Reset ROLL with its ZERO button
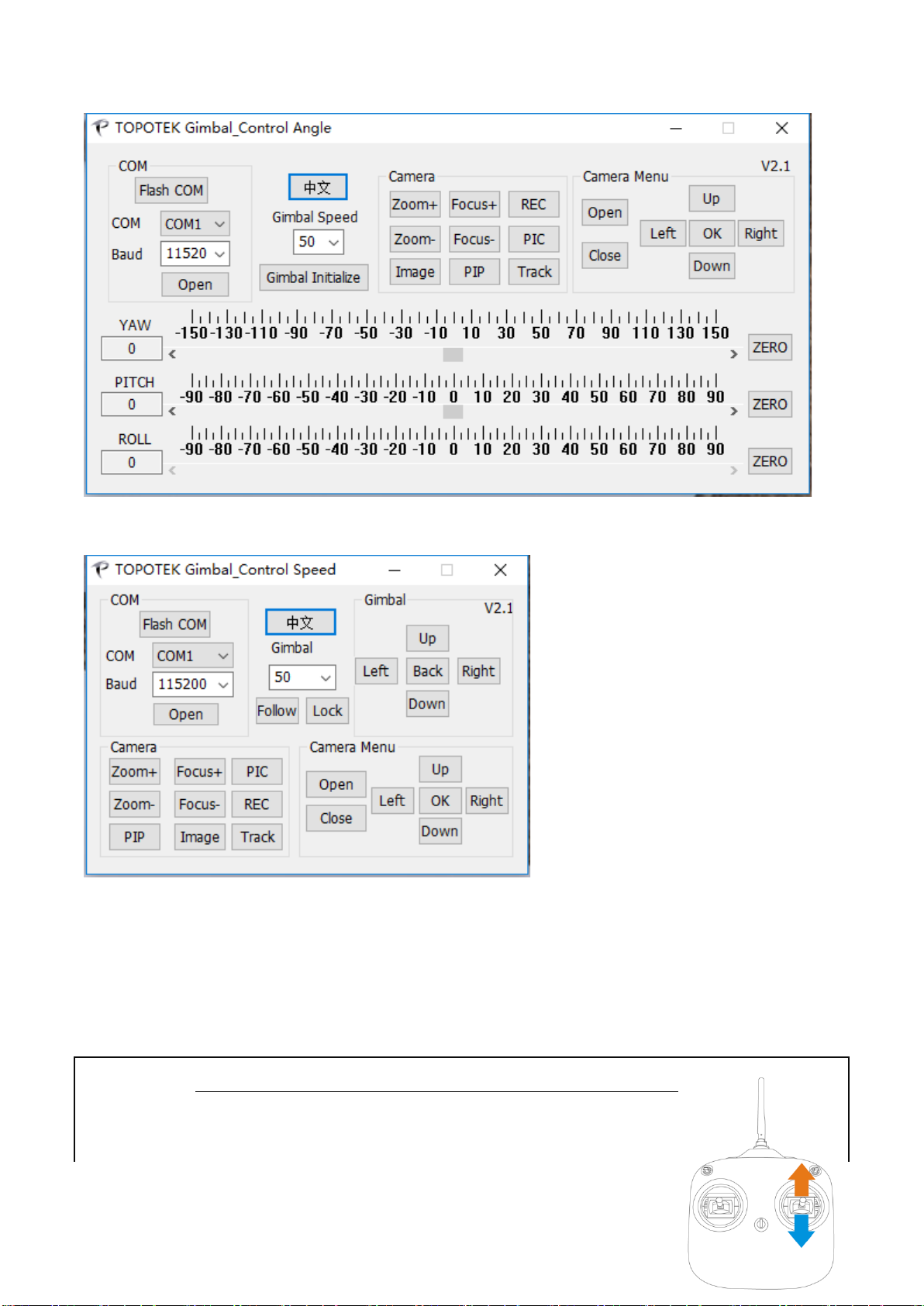Screen dimensions: 924x1306 tap(770, 461)
